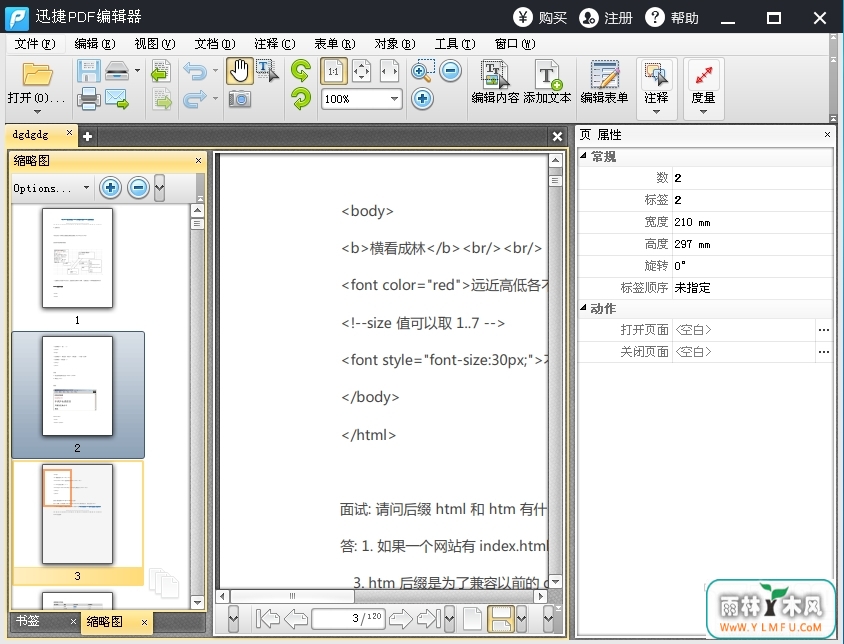
Task: Open zoom level 100% dropdown
Action: [394, 99]
